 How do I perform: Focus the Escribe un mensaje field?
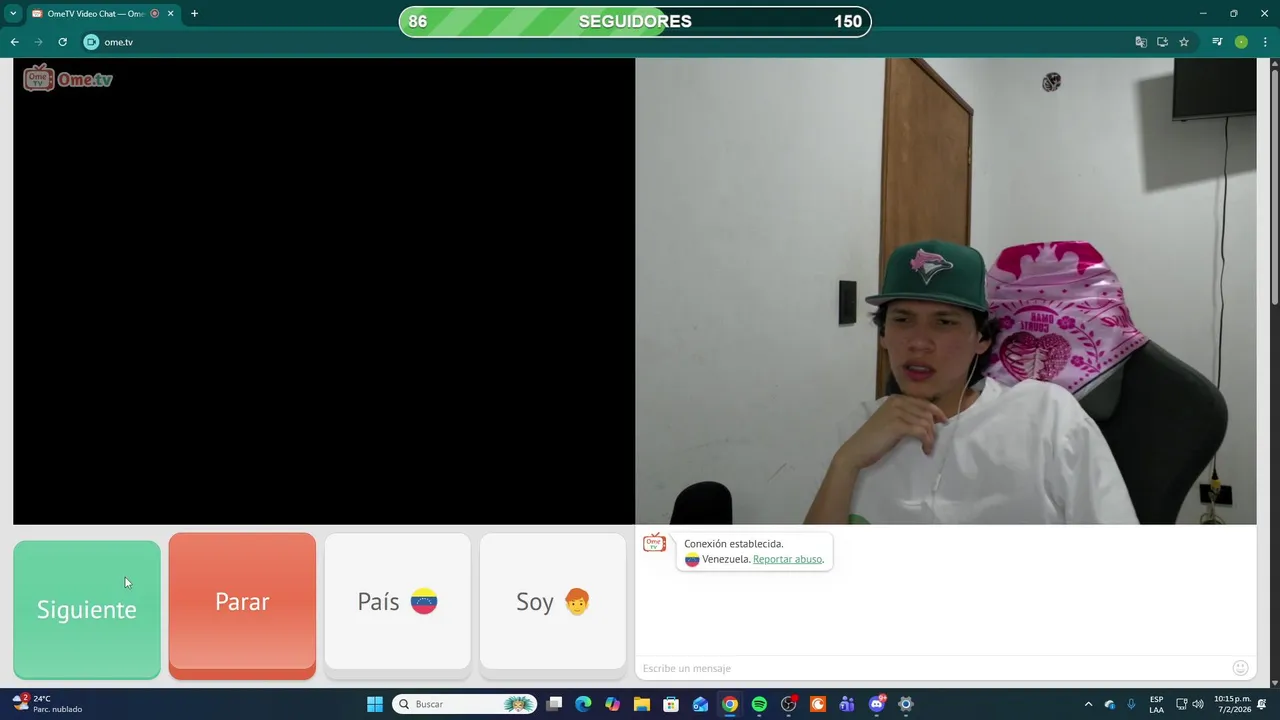(x=935, y=668)
